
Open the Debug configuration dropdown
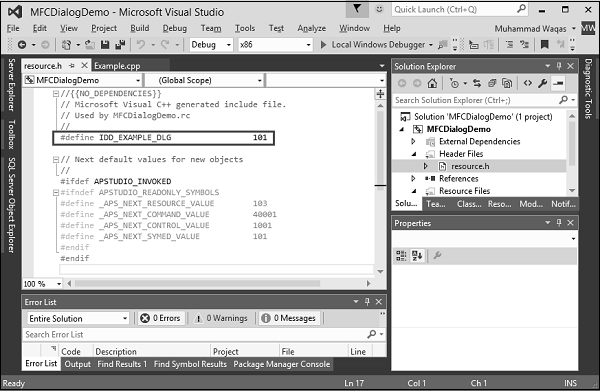pos(211,45)
